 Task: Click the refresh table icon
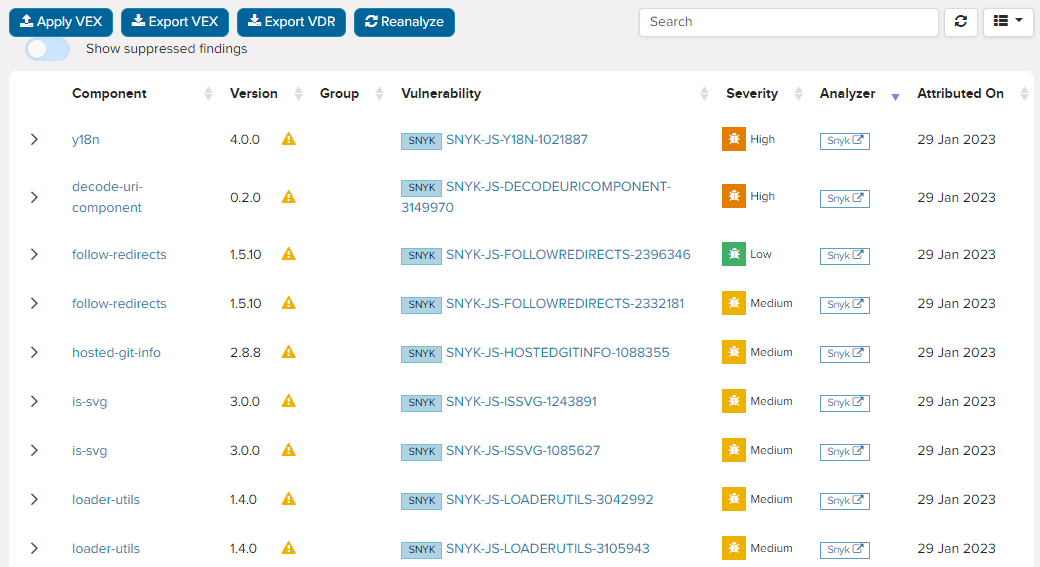960,22
